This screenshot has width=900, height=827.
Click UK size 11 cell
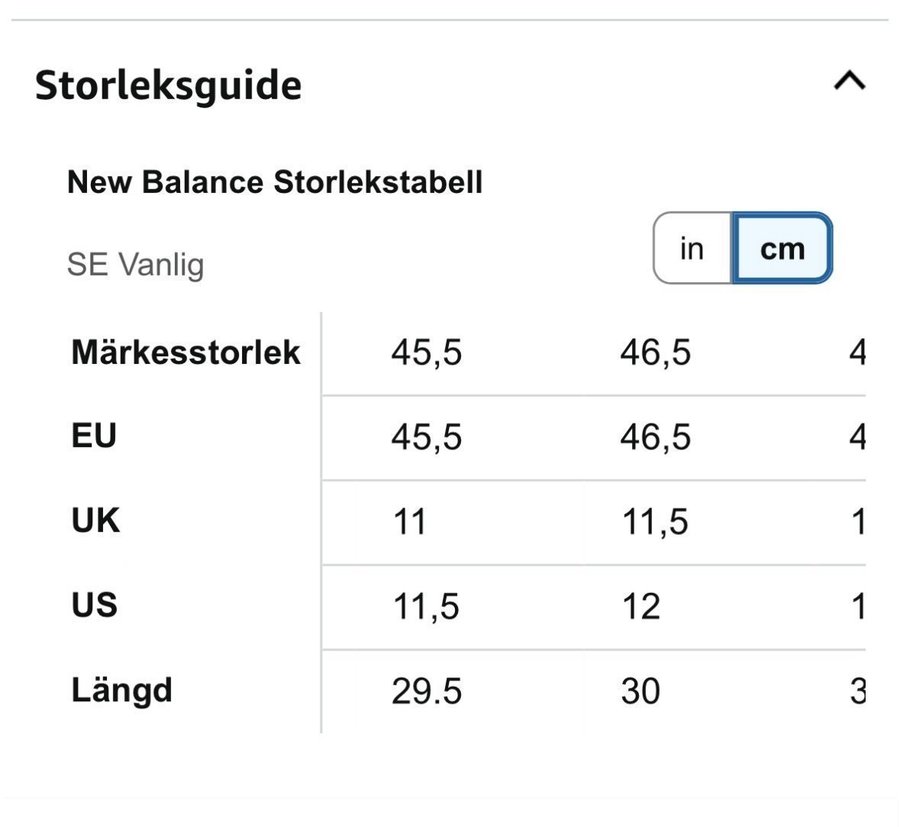410,522
